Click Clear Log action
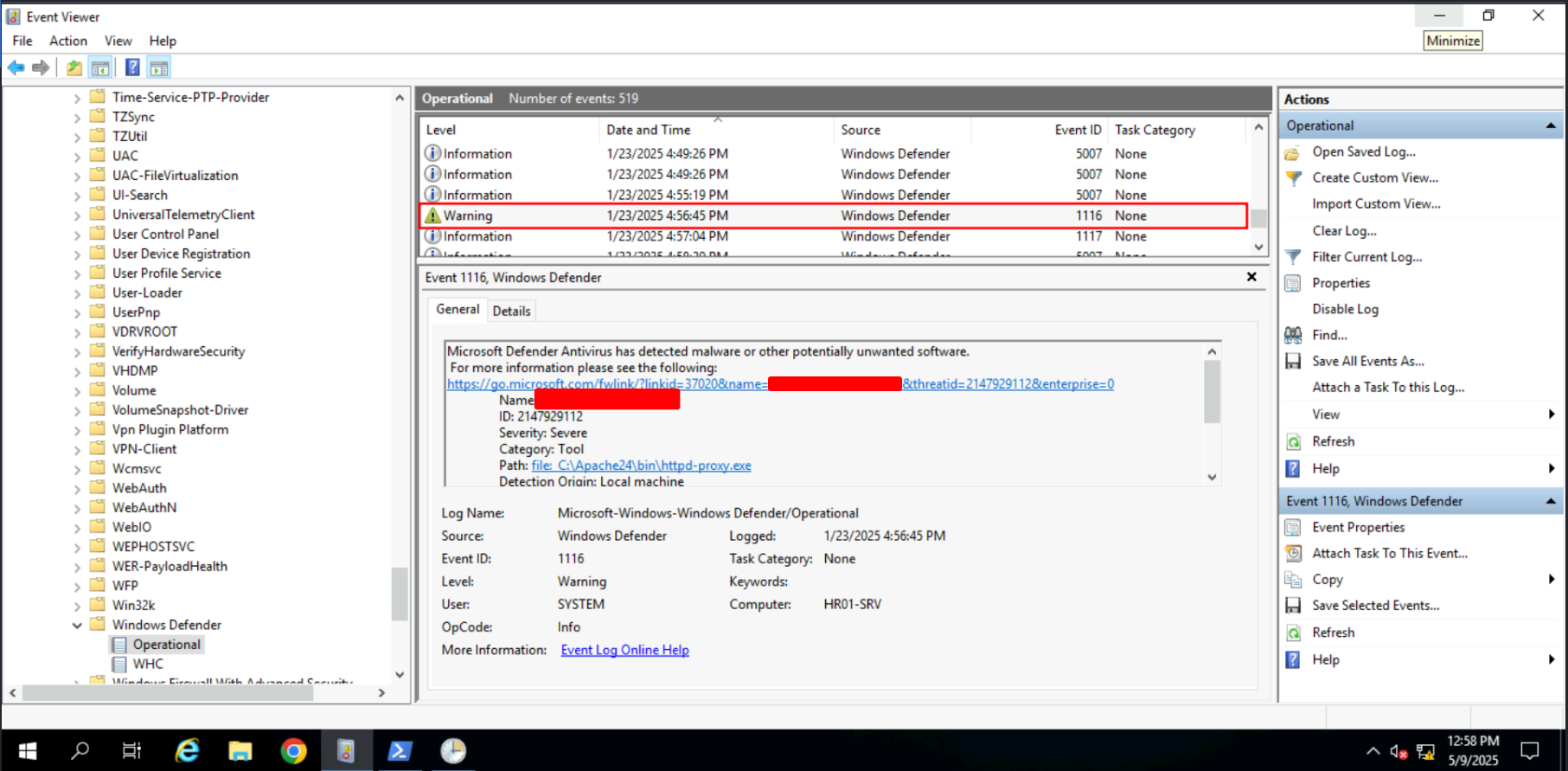Screen dimensions: 1568x771 (x=1344, y=231)
